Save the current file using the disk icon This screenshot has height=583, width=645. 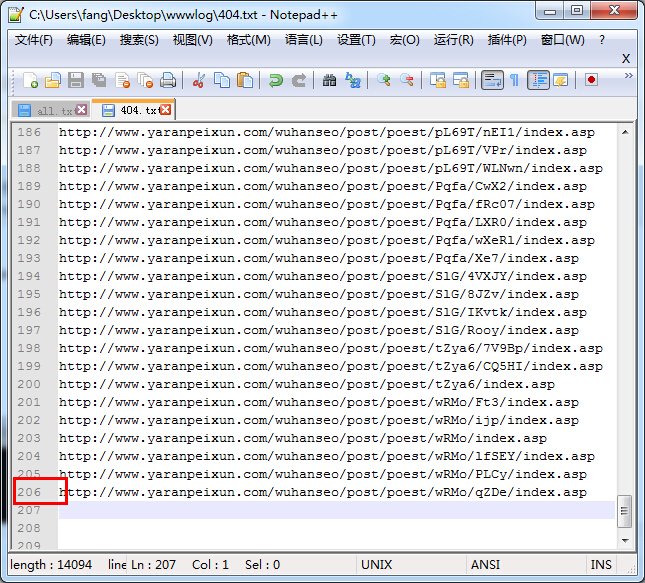[76, 80]
